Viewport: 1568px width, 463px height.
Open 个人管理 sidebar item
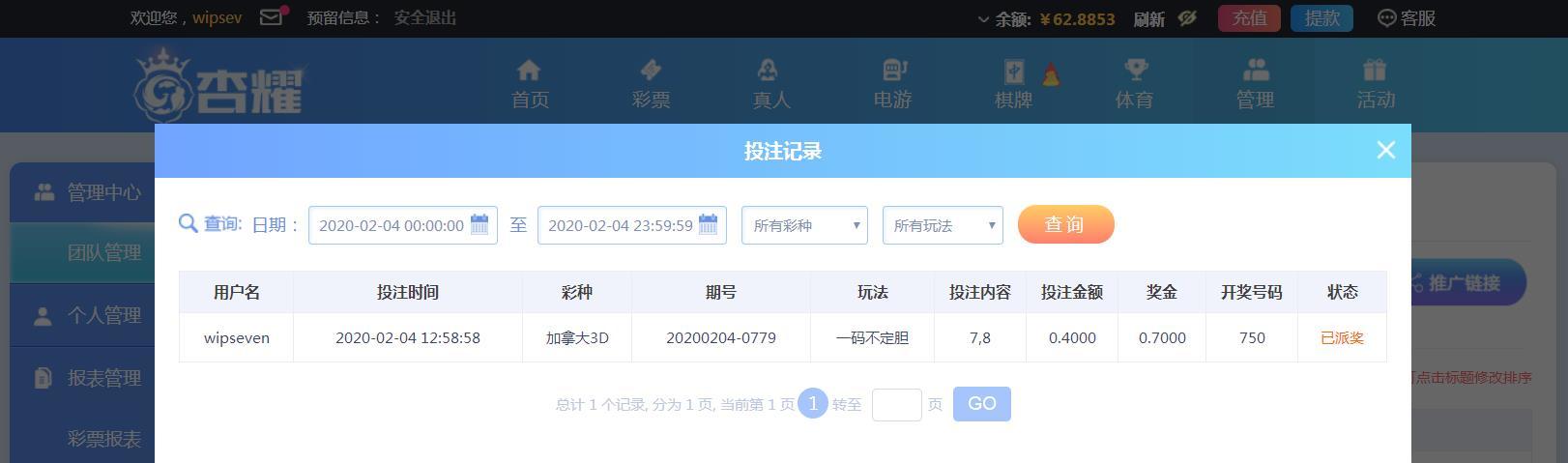[82, 315]
